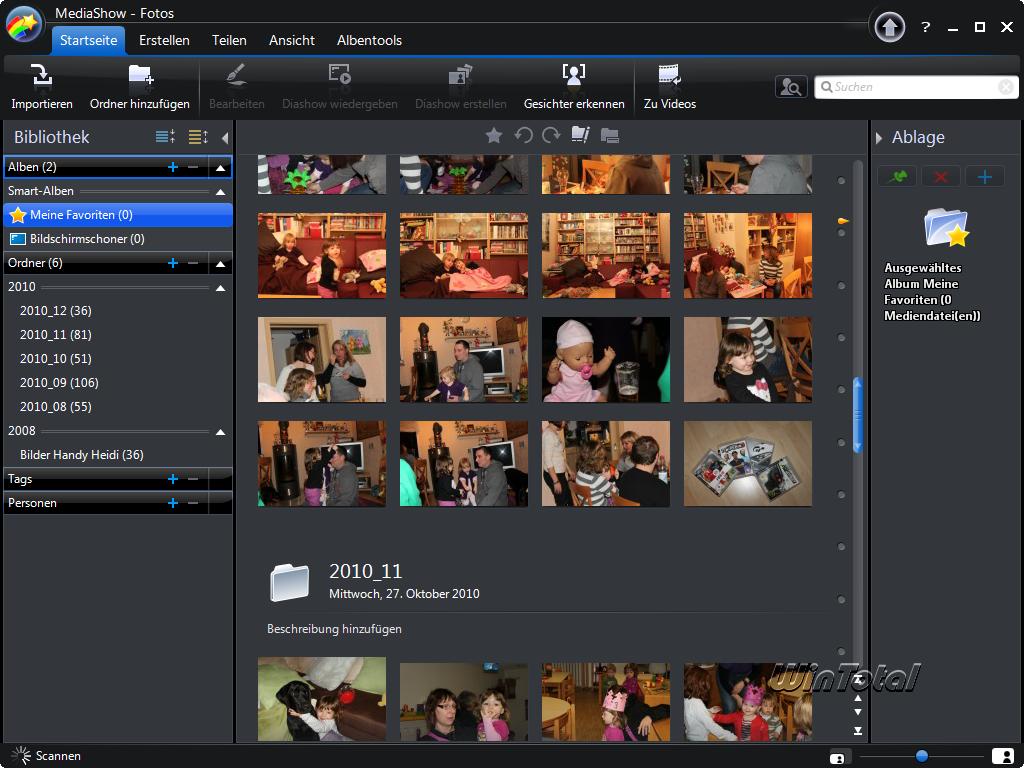The image size is (1024, 768).
Task: Collapse the Ablage panel arrow
Action: click(879, 138)
